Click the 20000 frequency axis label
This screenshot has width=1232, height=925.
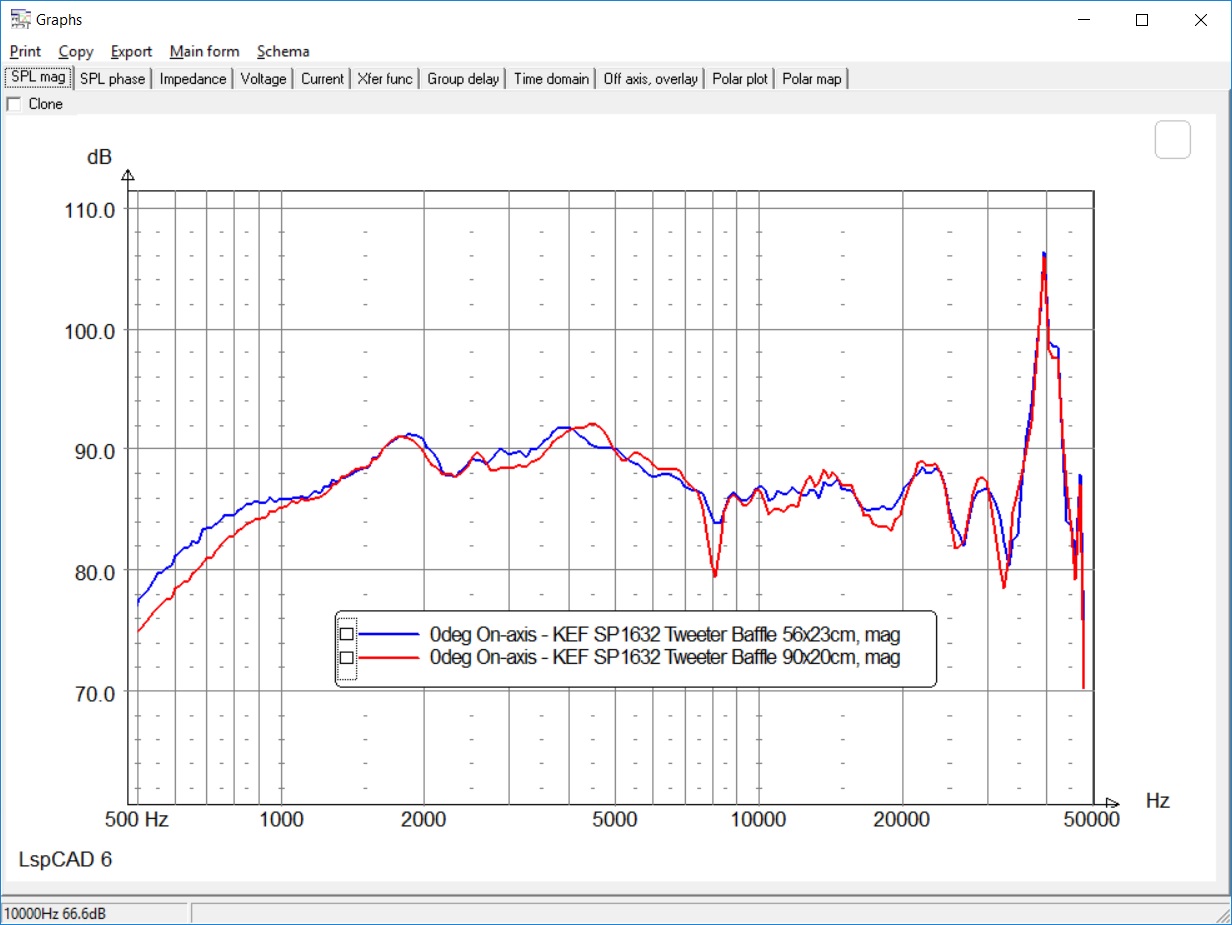901,819
